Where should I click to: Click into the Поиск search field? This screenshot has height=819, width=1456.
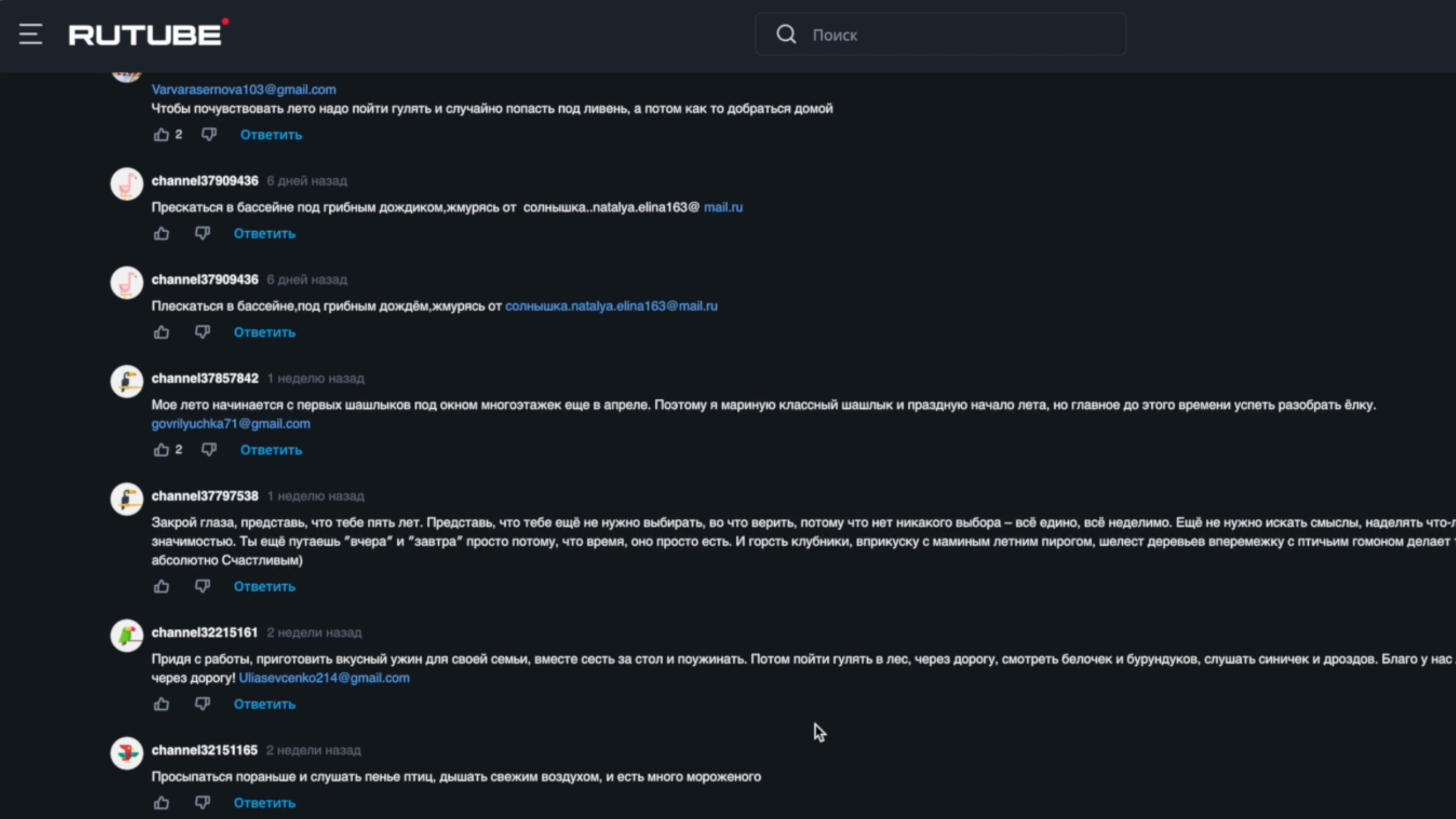(x=961, y=34)
